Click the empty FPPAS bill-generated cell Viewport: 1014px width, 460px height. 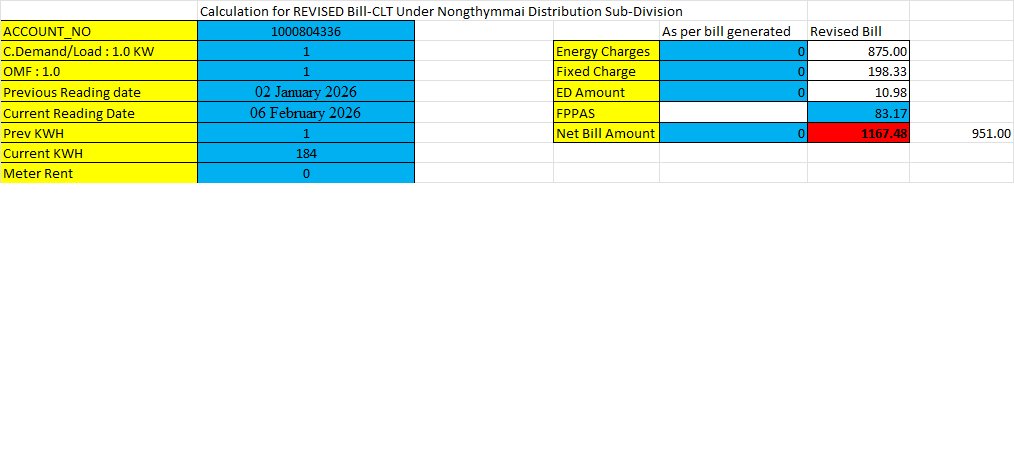coord(733,113)
